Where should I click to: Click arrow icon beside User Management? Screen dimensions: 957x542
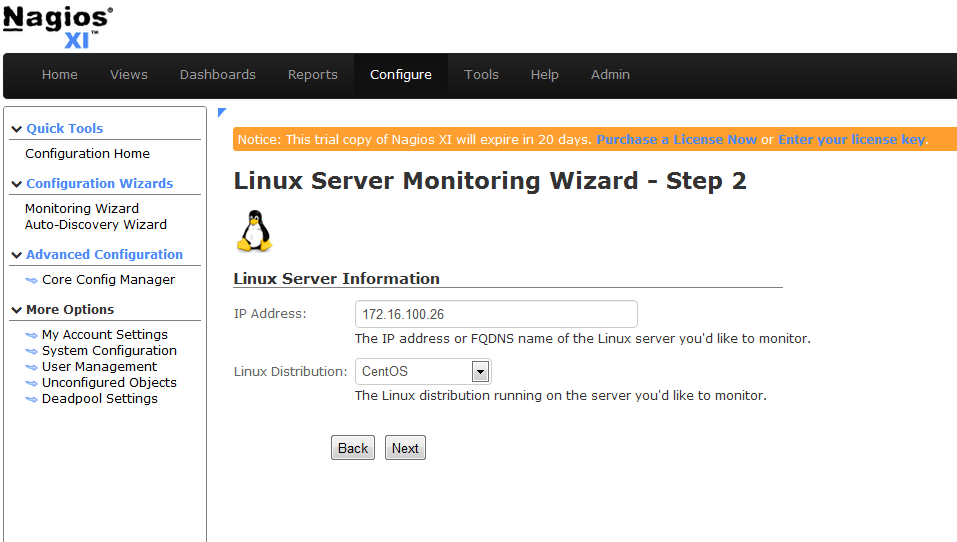pos(31,367)
